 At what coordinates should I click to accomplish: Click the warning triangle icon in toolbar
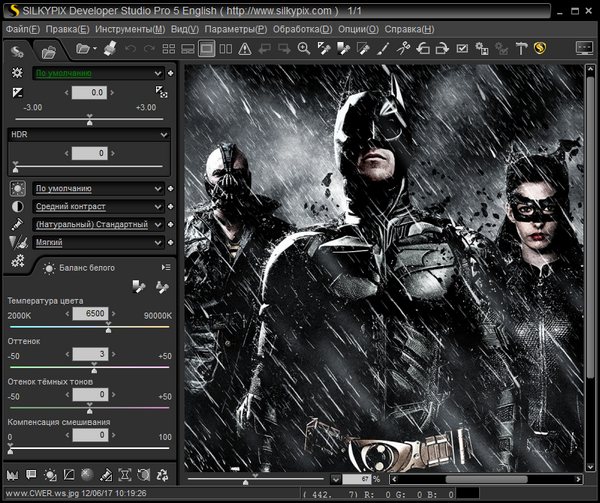[x=244, y=48]
